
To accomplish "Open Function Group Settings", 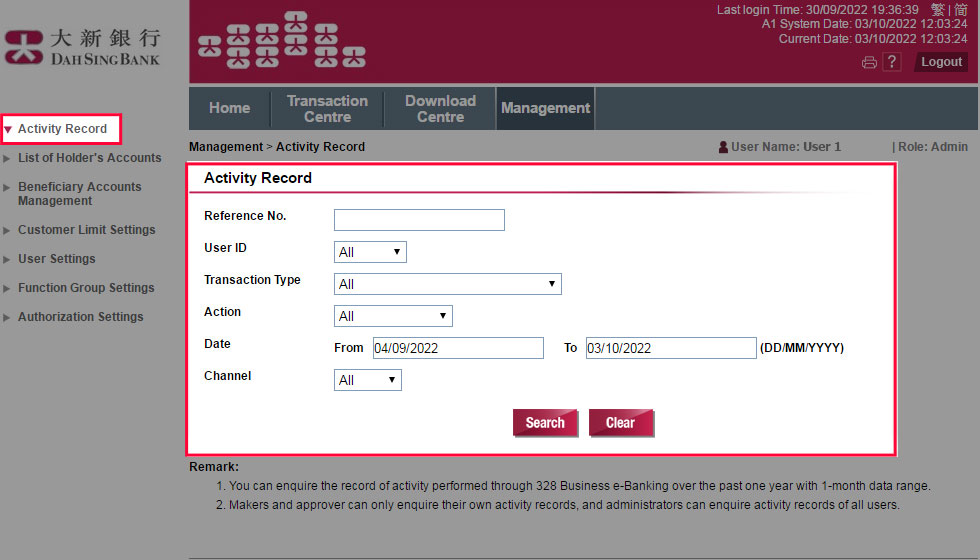I will pos(86,288).
